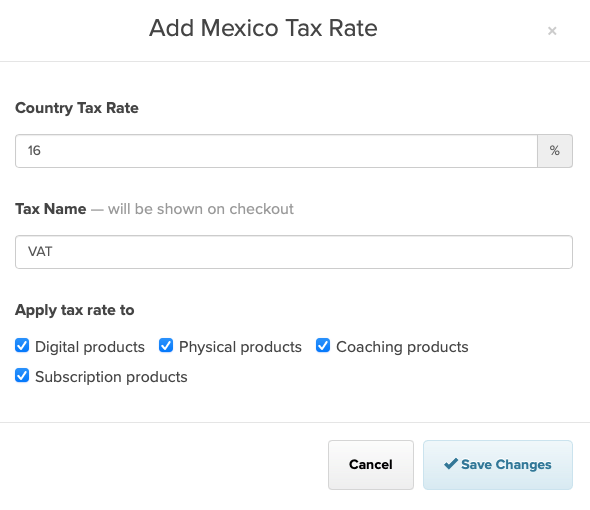The height and width of the screenshot is (510, 590).
Task: Uncheck the Subscription products checkbox
Action: click(x=22, y=375)
